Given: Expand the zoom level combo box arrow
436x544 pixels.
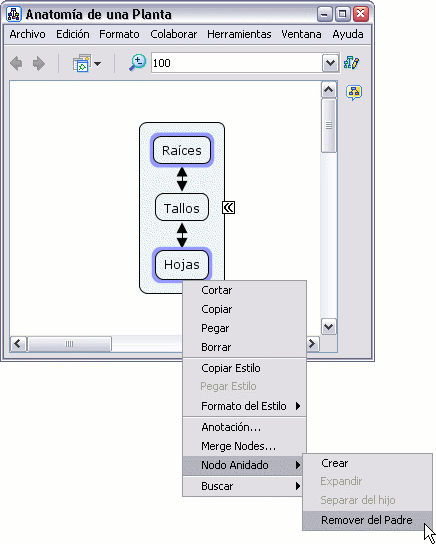Looking at the screenshot, I should point(330,63).
